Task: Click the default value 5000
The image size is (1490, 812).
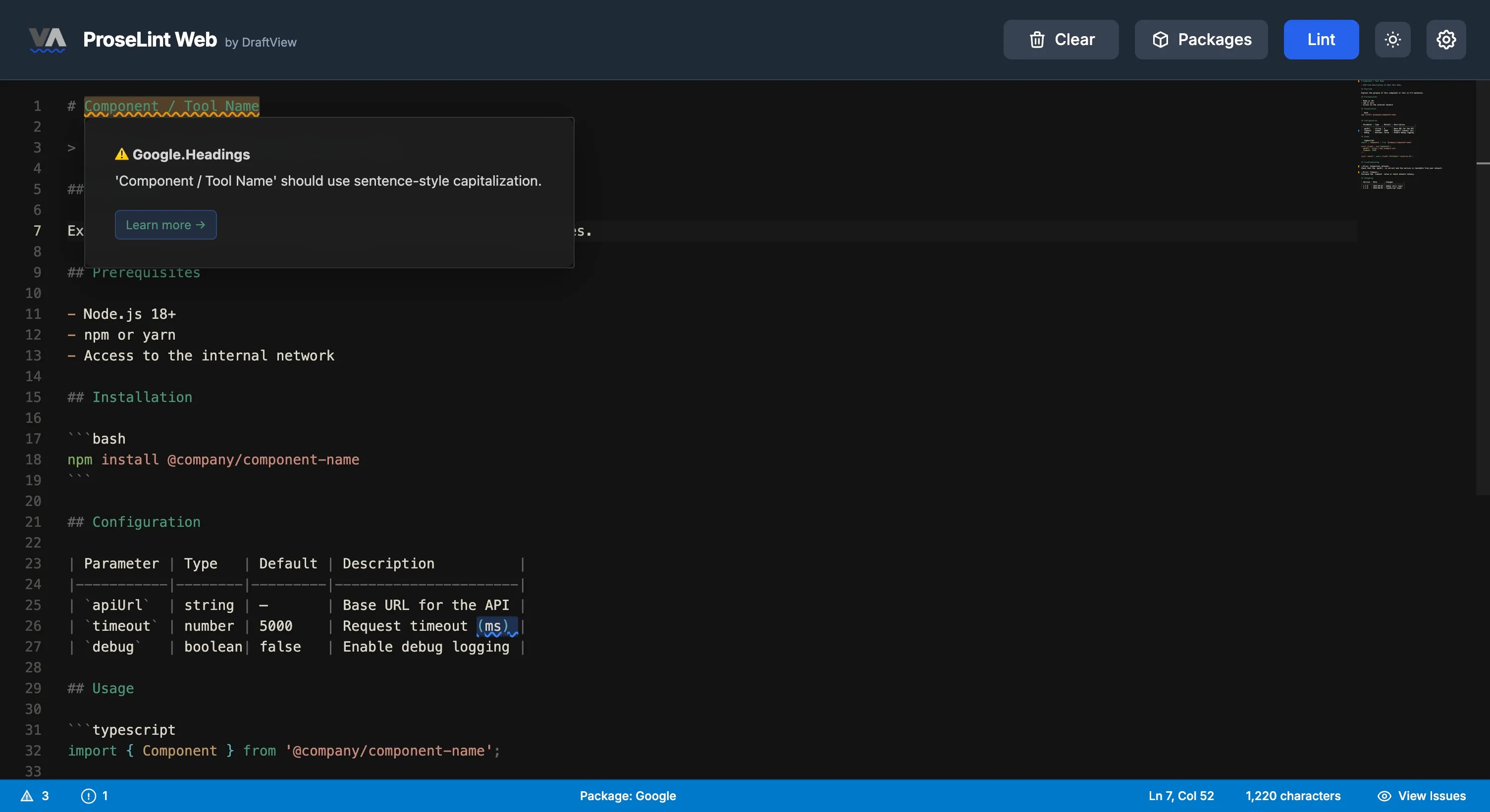Action: click(276, 626)
